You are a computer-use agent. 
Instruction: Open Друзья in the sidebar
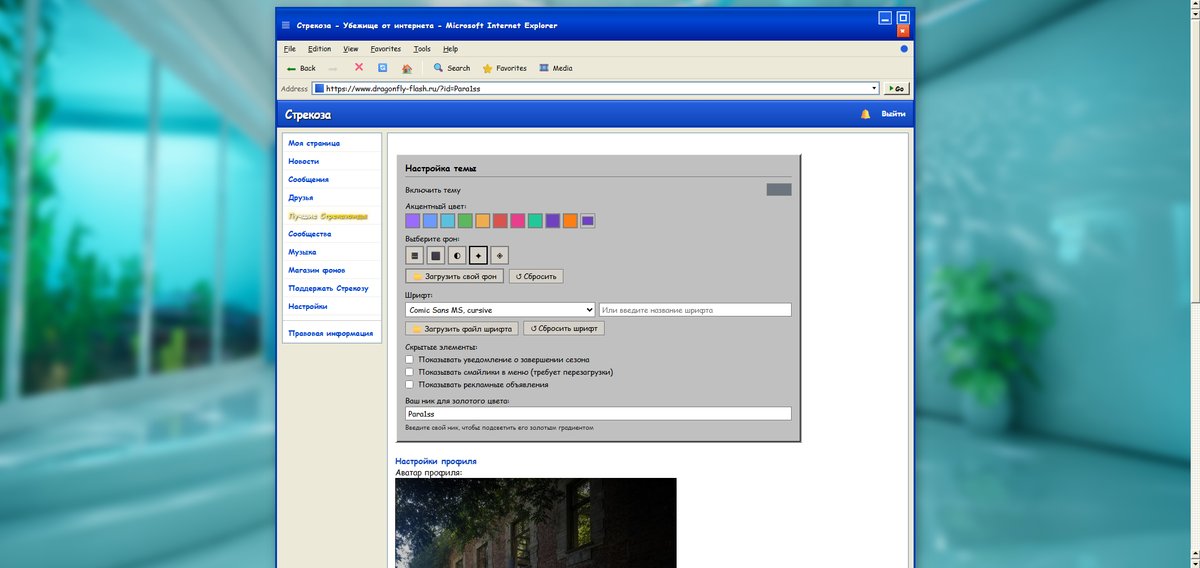pyautogui.click(x=301, y=197)
